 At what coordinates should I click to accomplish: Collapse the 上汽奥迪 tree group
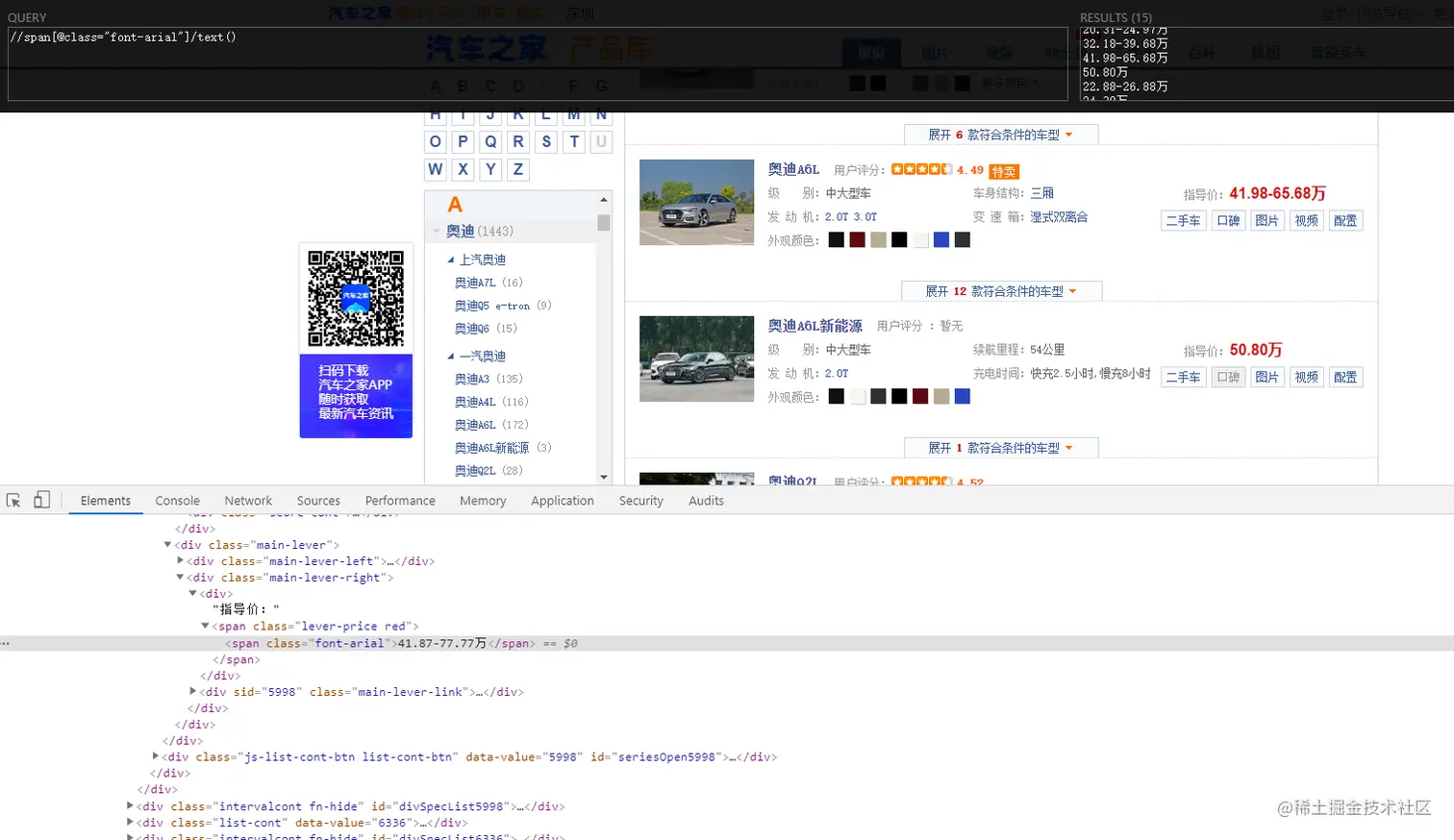451,260
